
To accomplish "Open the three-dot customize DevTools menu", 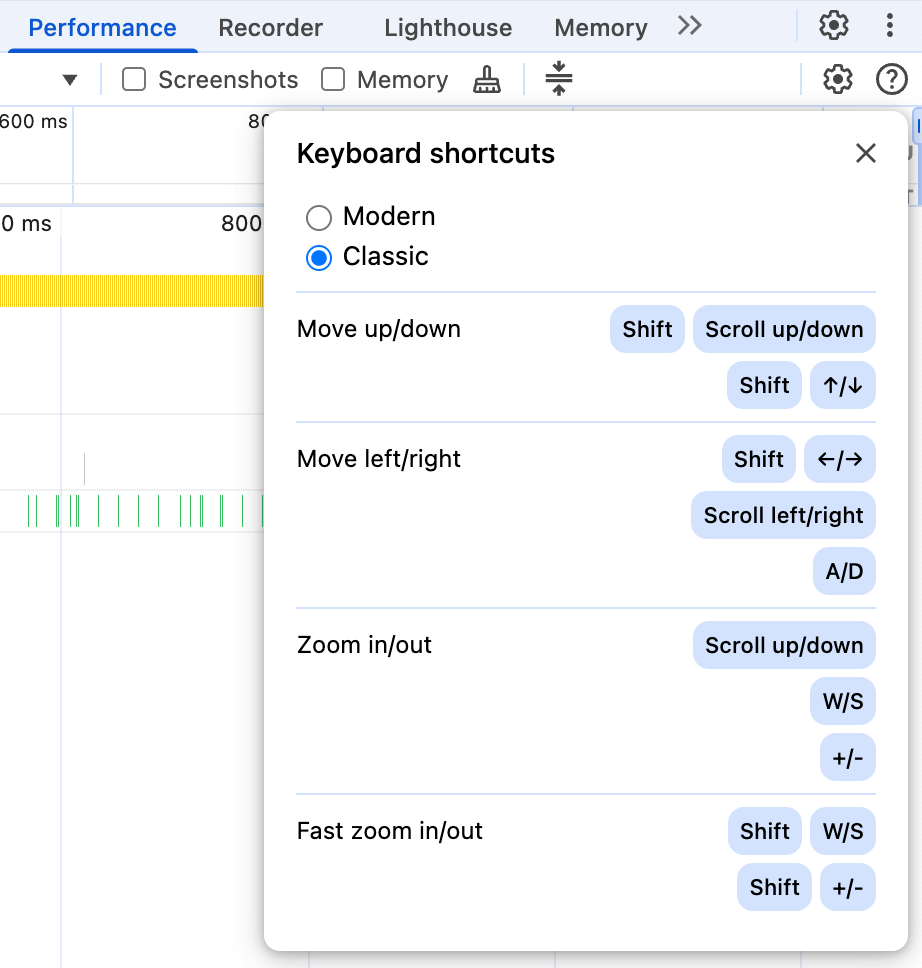I will click(x=890, y=27).
